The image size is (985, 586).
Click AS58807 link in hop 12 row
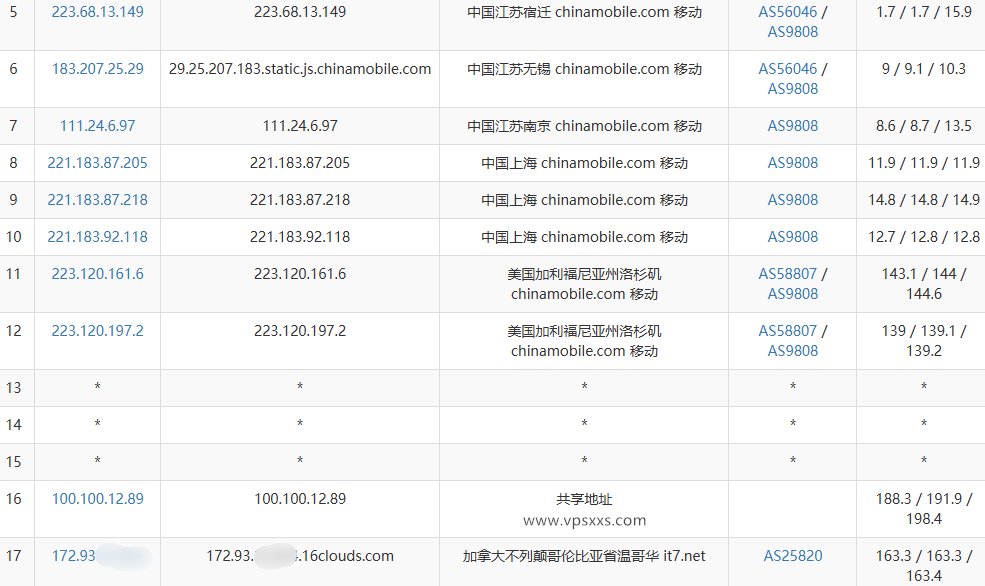pos(788,331)
